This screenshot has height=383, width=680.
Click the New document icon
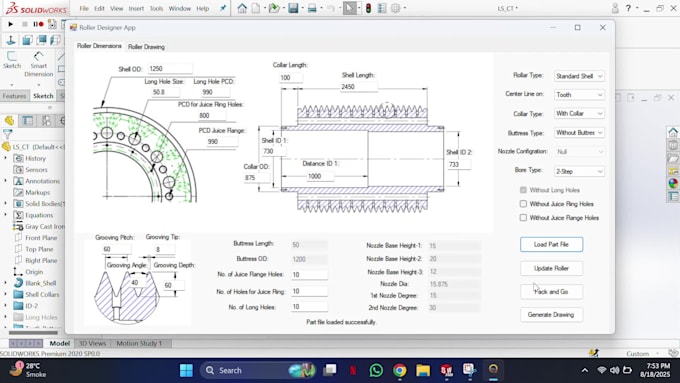click(x=256, y=8)
